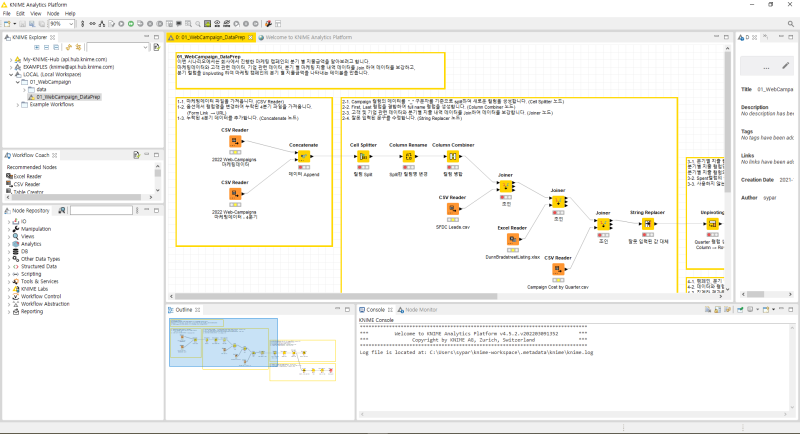800x434 pixels.
Task: Click the green Execute all nodes icon
Action: (x=131, y=23)
